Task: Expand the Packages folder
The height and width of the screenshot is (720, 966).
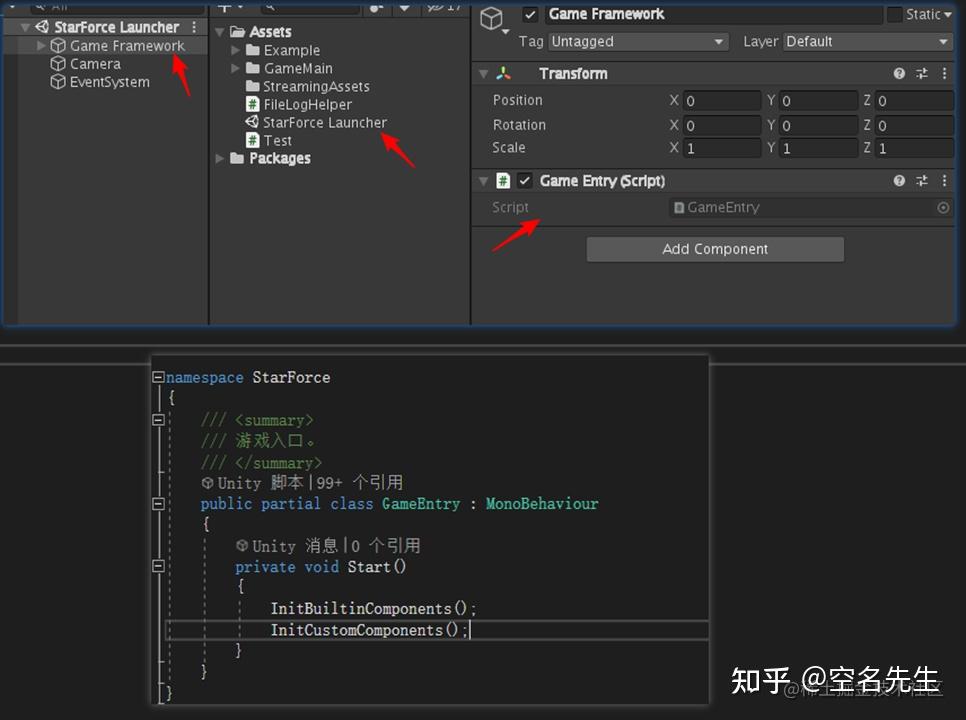Action: coord(219,158)
